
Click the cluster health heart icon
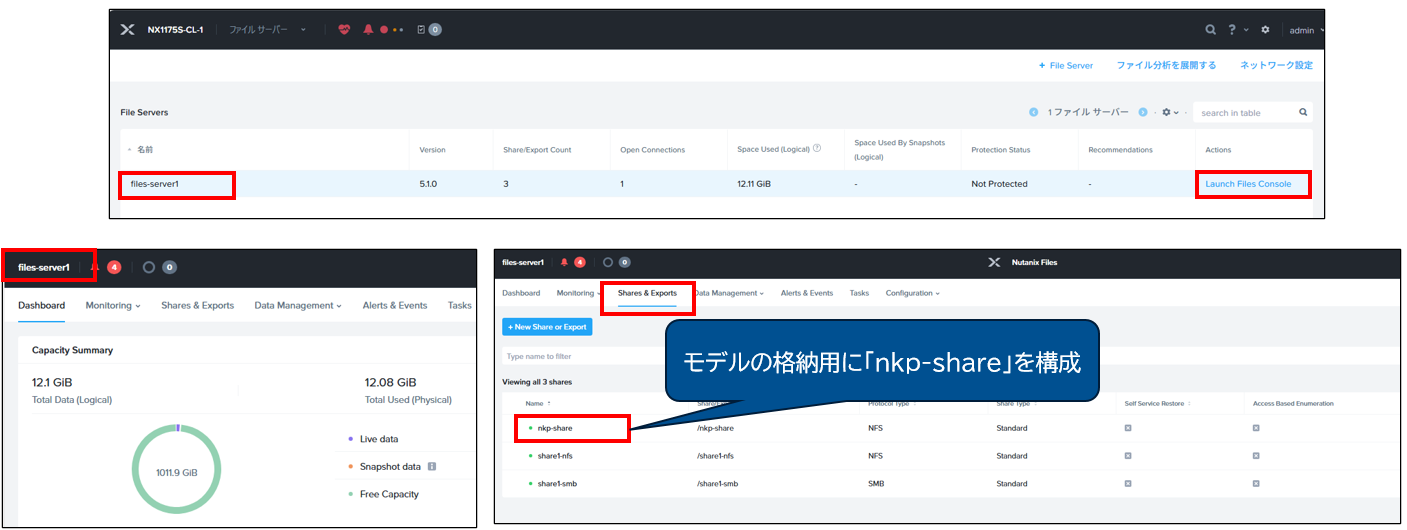tap(345, 30)
